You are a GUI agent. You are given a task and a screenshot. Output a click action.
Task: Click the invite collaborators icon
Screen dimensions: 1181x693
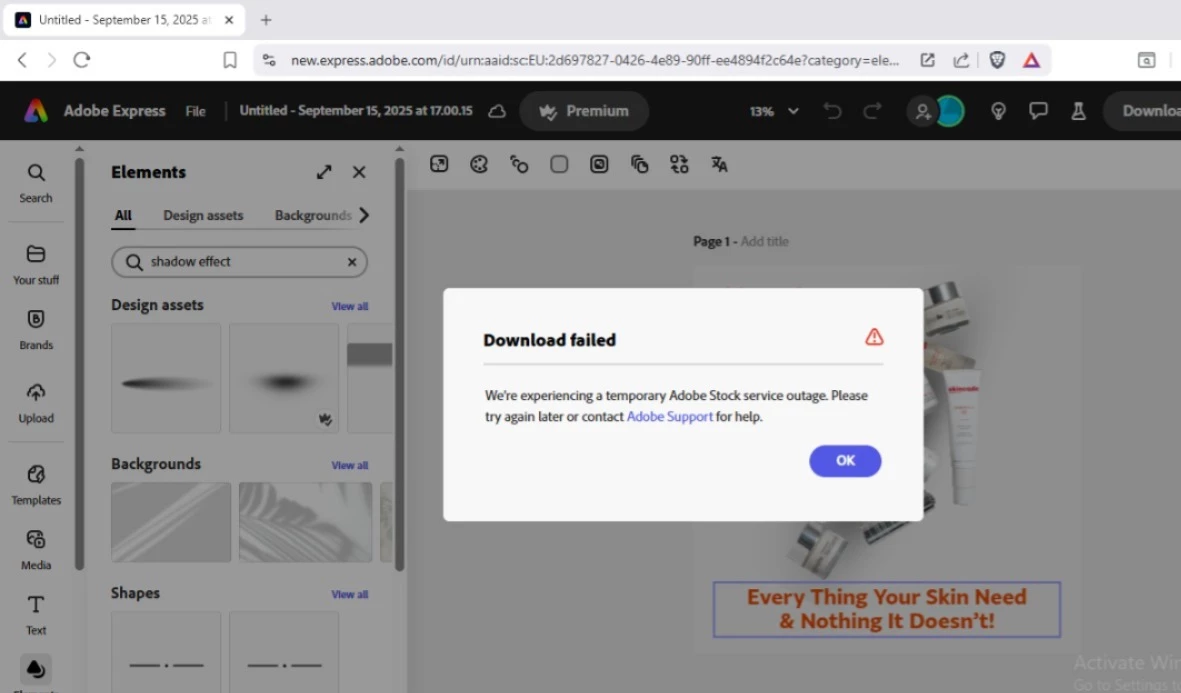pos(922,111)
